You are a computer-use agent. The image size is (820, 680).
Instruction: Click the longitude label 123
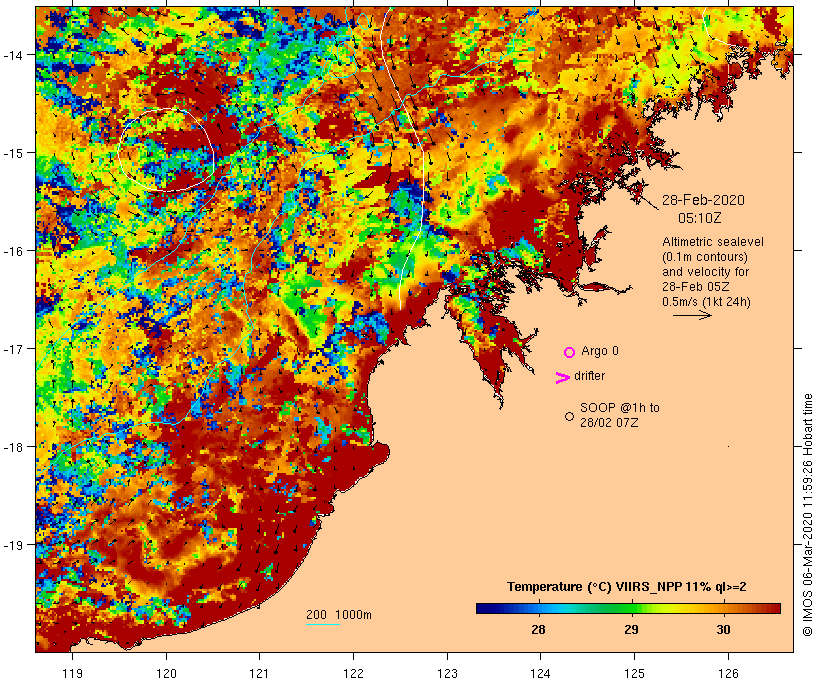point(447,673)
